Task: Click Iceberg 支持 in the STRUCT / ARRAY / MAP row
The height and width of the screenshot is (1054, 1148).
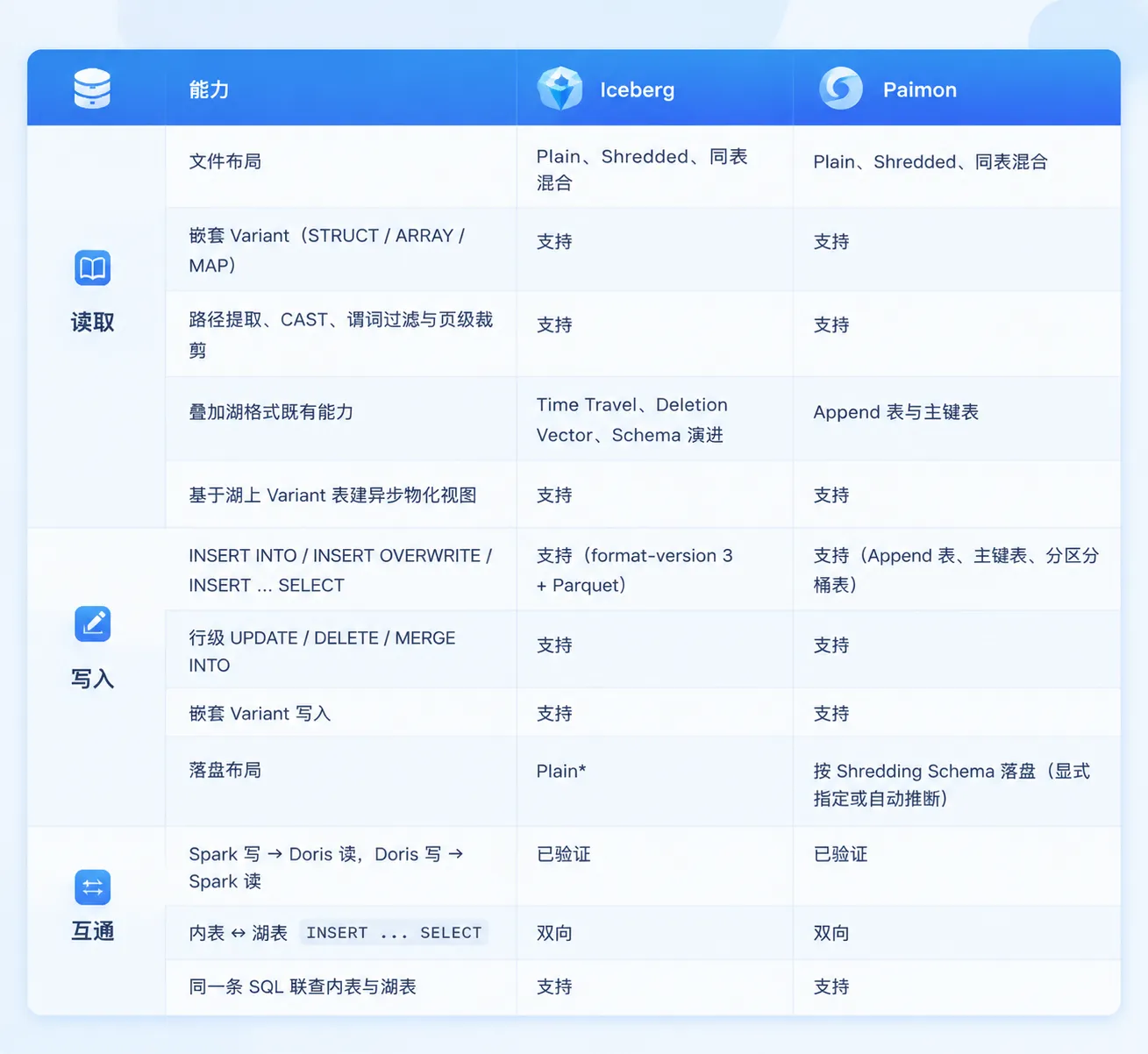Action: tap(554, 241)
